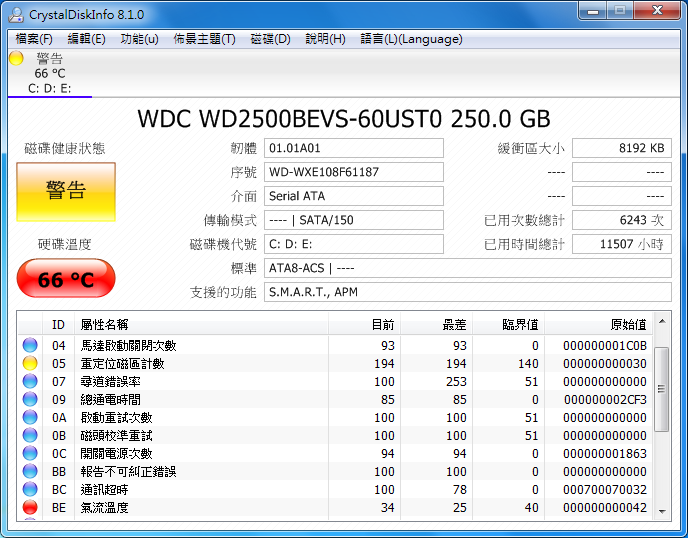Screen dimensions: 688x538
Task: Open the 編輯(E) menu
Action: (86, 39)
